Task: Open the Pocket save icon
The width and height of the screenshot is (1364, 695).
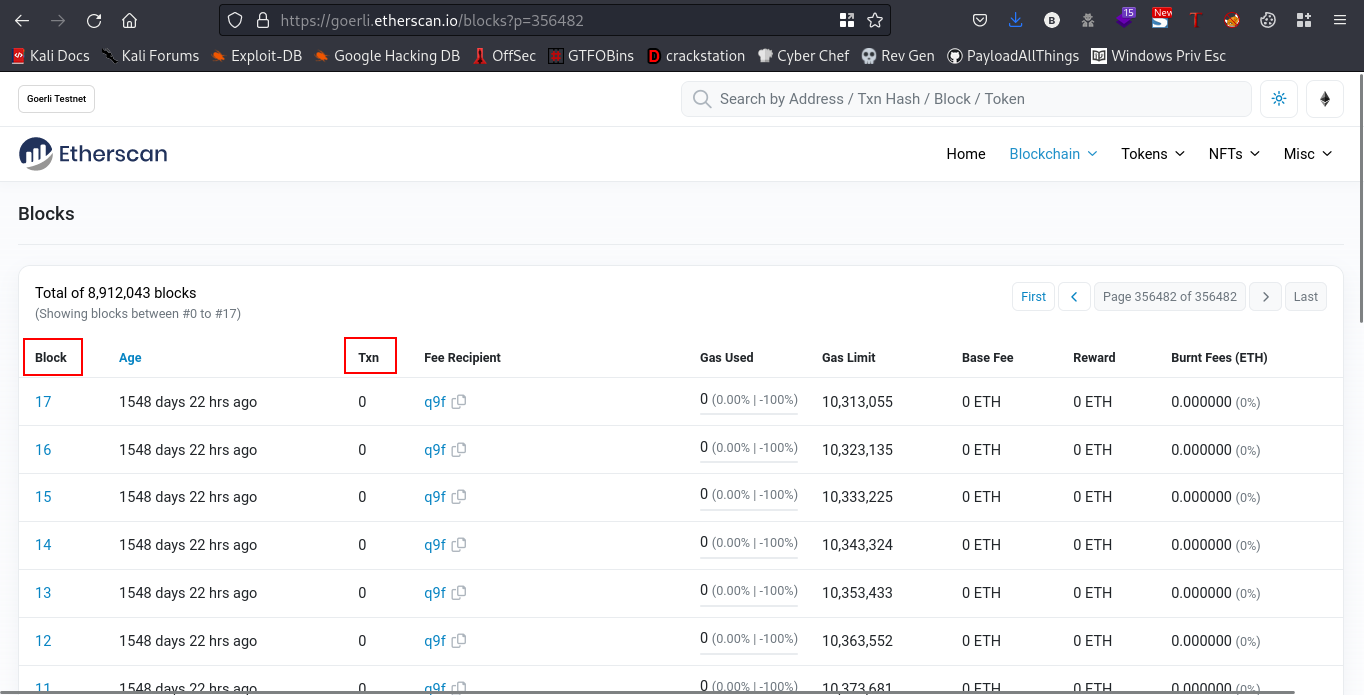Action: 980,20
